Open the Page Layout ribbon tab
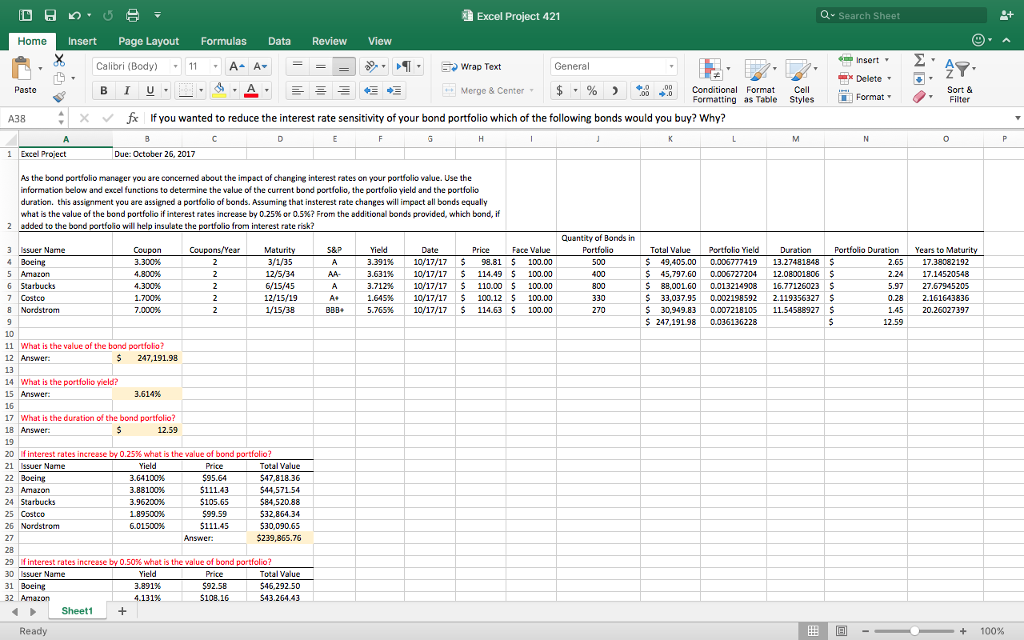The image size is (1024, 640). point(148,41)
